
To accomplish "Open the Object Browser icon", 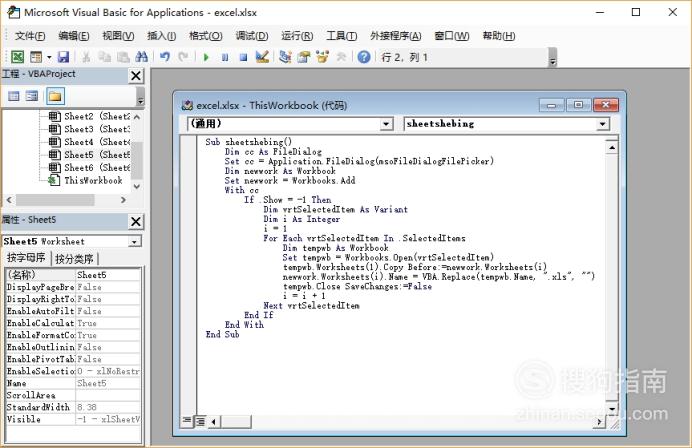I will tap(323, 57).
